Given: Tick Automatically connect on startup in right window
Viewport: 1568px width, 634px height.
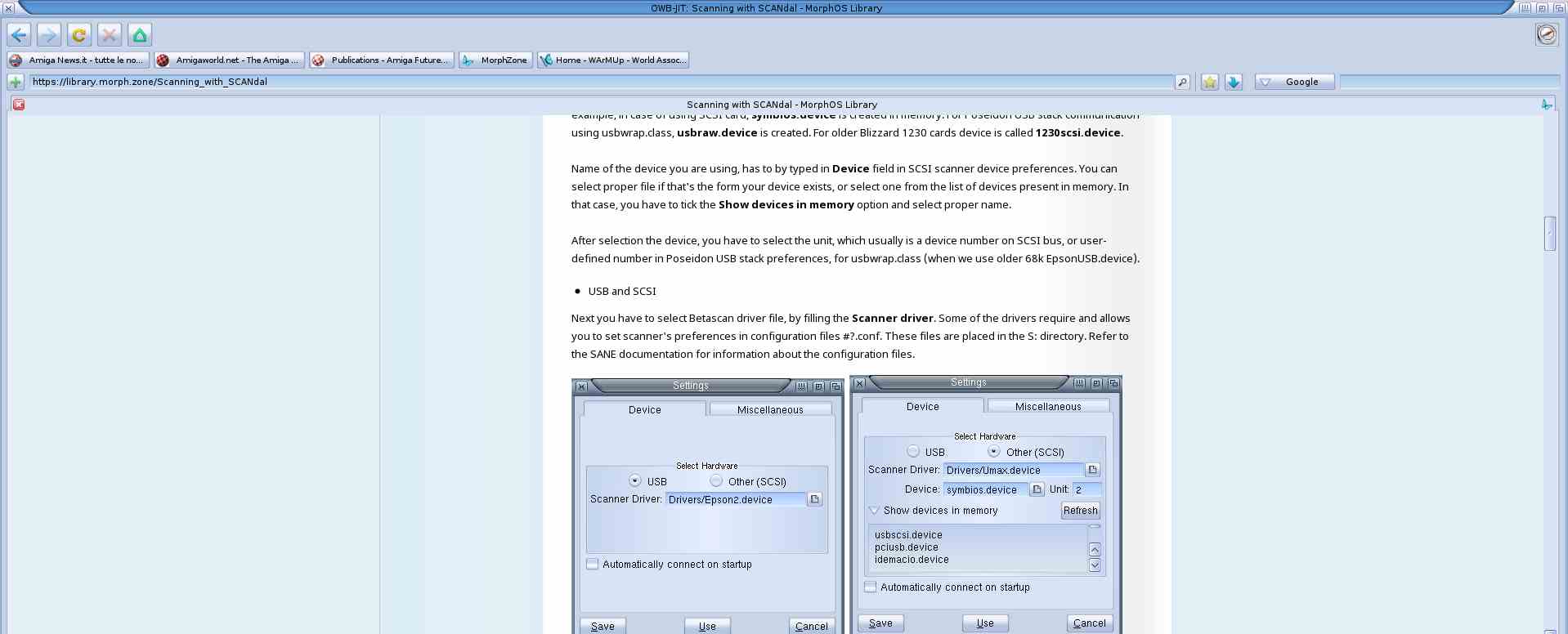Looking at the screenshot, I should (871, 587).
